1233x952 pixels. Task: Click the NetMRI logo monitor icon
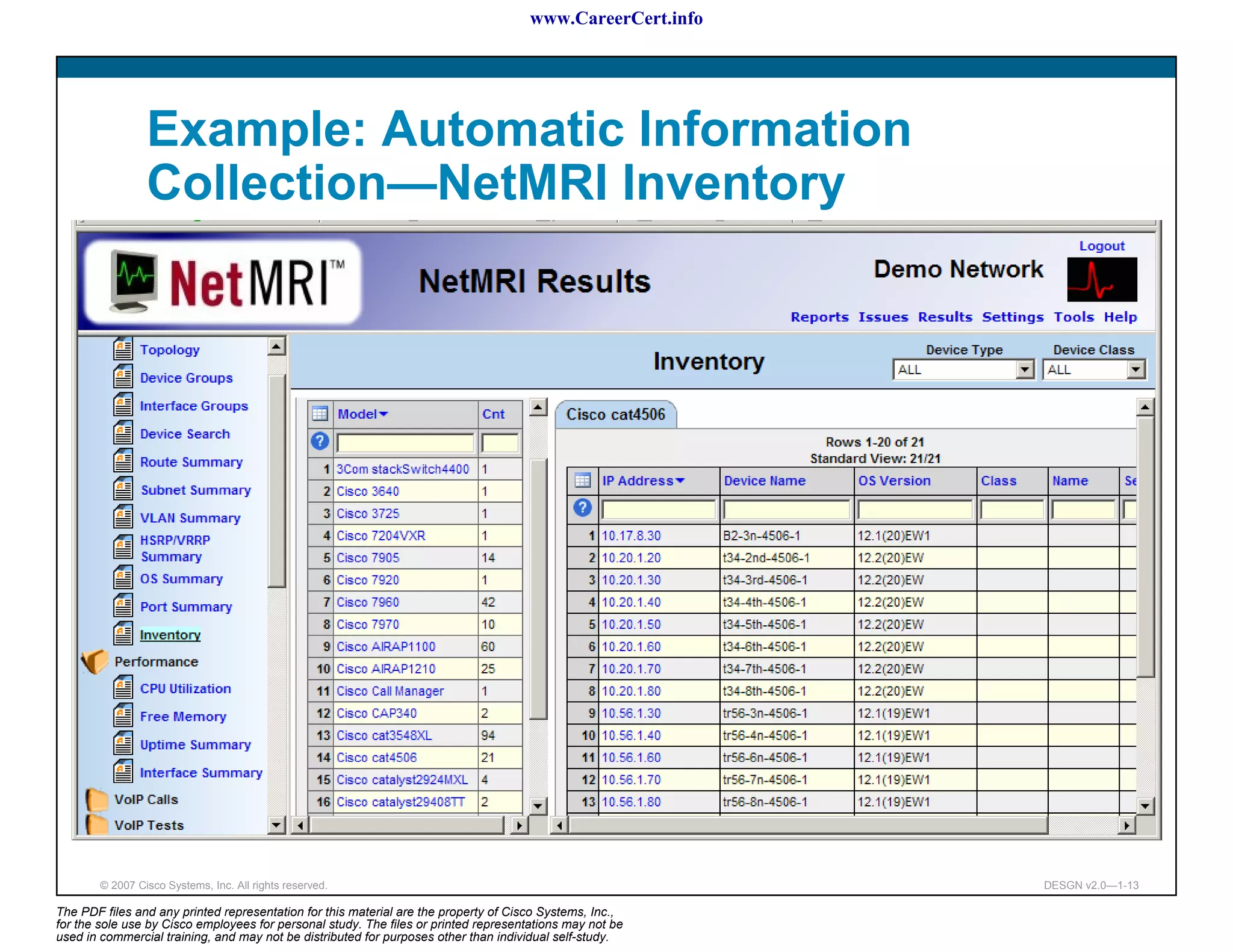(134, 281)
